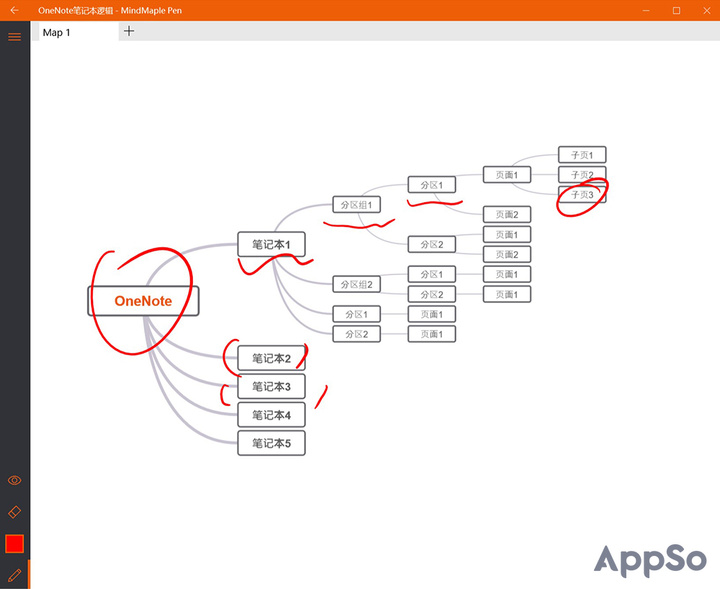Go back with the arrow button
This screenshot has width=720, height=589.
click(x=15, y=10)
